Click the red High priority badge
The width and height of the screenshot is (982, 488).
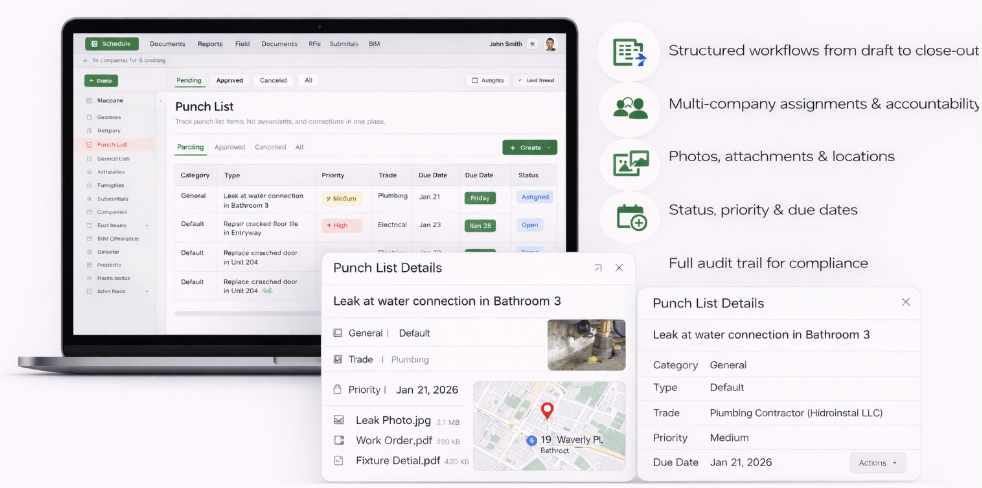(x=342, y=226)
